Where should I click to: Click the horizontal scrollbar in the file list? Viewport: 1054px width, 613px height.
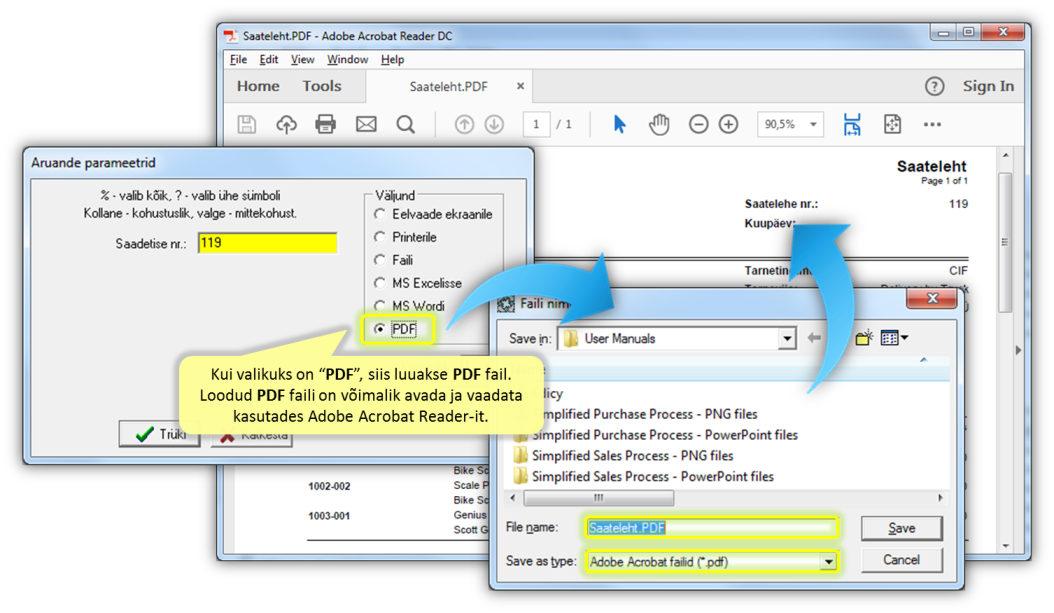(598, 498)
